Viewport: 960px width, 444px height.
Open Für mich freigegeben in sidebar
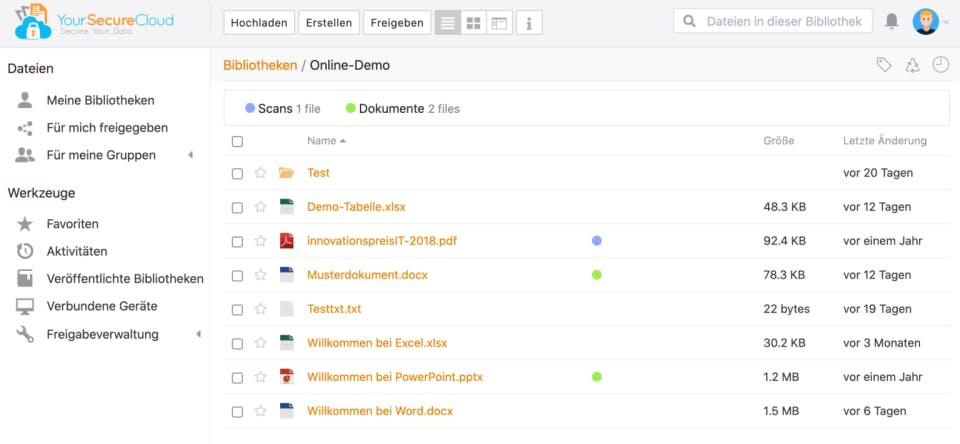coord(107,128)
